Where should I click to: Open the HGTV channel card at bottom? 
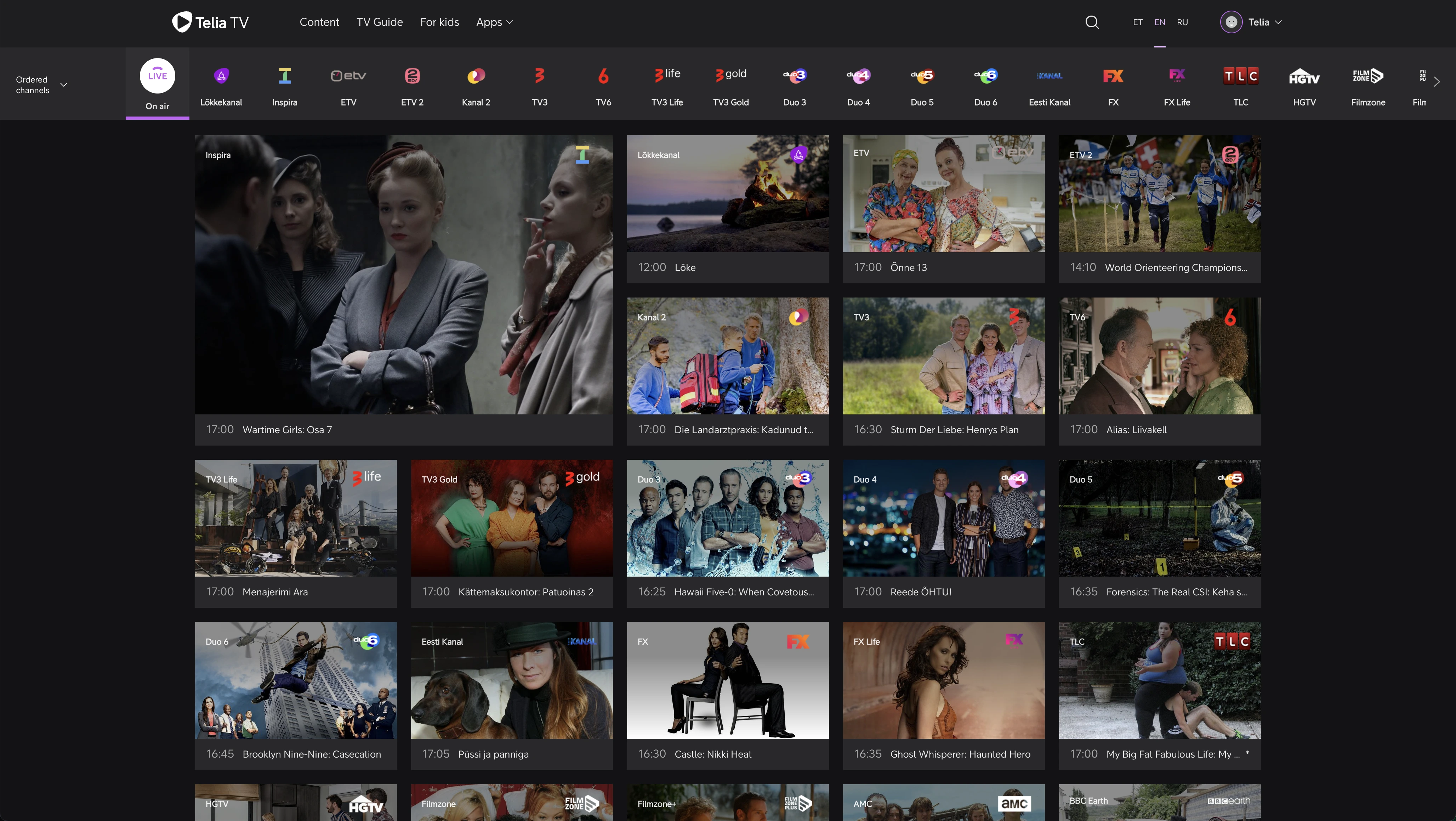tap(296, 802)
